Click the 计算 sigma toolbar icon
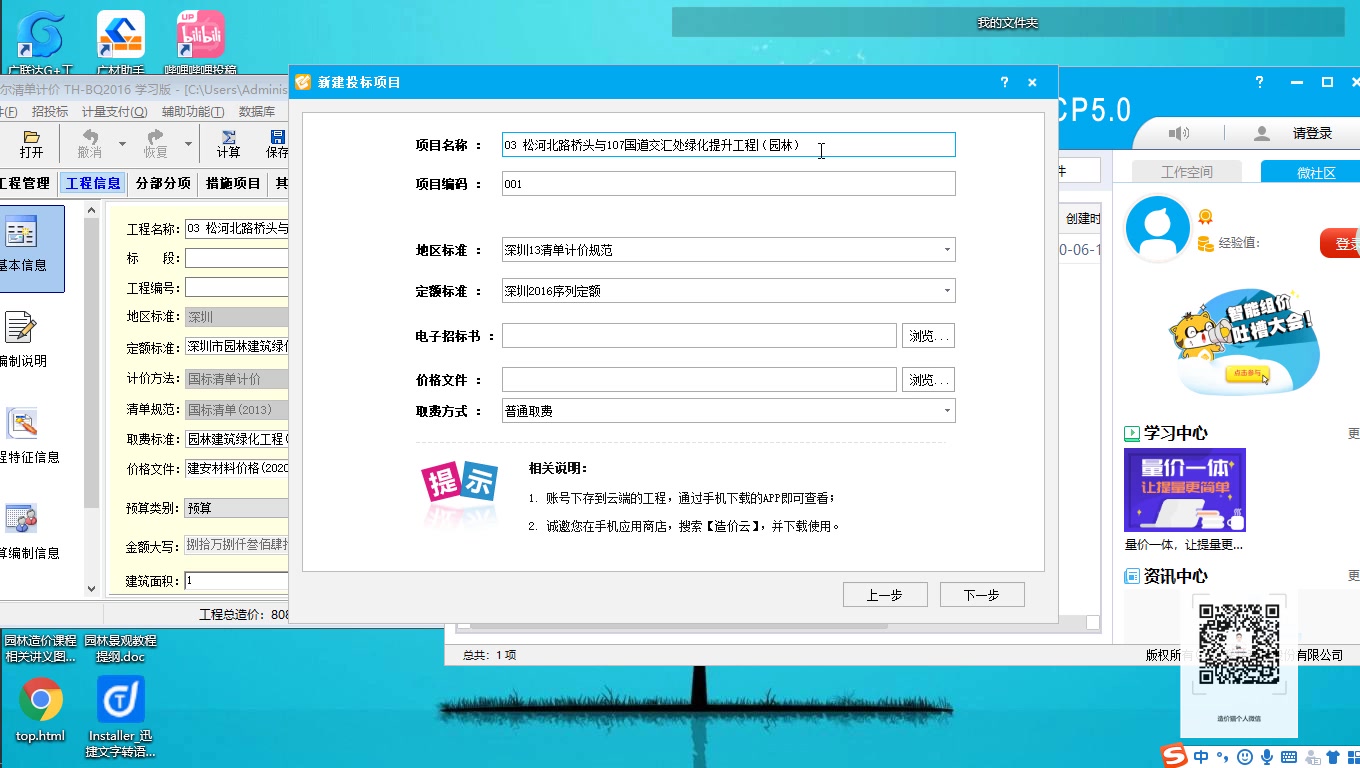This screenshot has height=768, width=1360. point(228,144)
